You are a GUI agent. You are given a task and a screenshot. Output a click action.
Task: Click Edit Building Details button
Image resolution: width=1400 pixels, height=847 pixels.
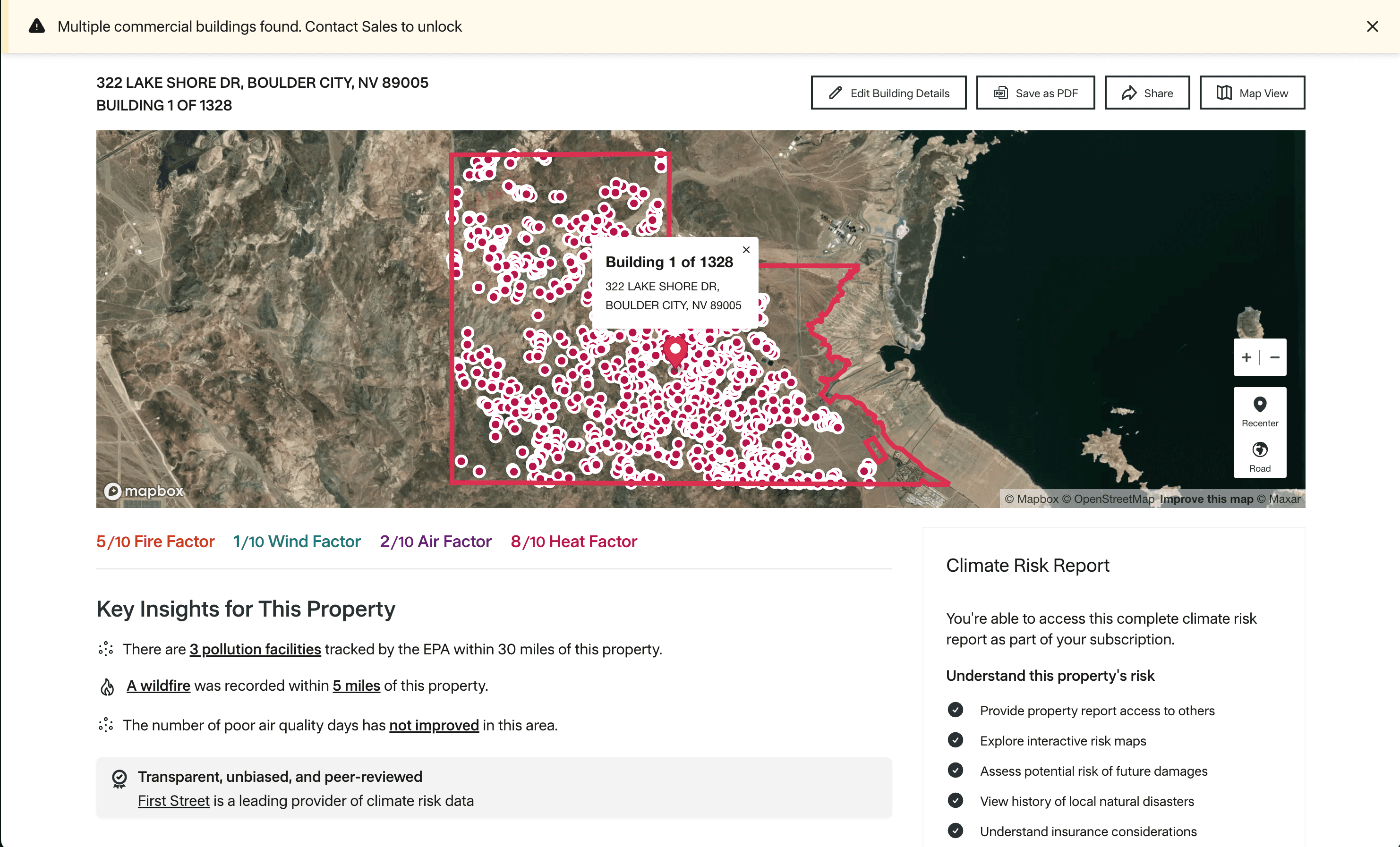pyautogui.click(x=888, y=93)
